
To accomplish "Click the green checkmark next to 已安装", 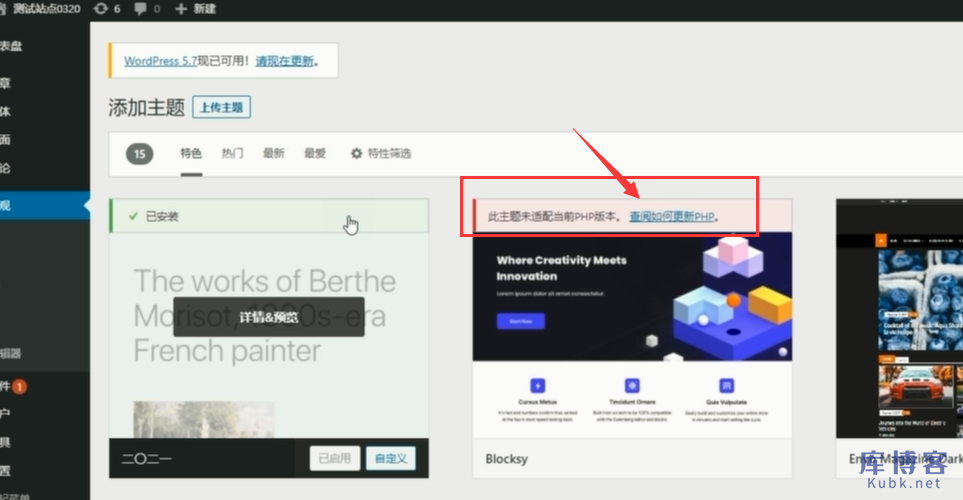I will tap(133, 216).
